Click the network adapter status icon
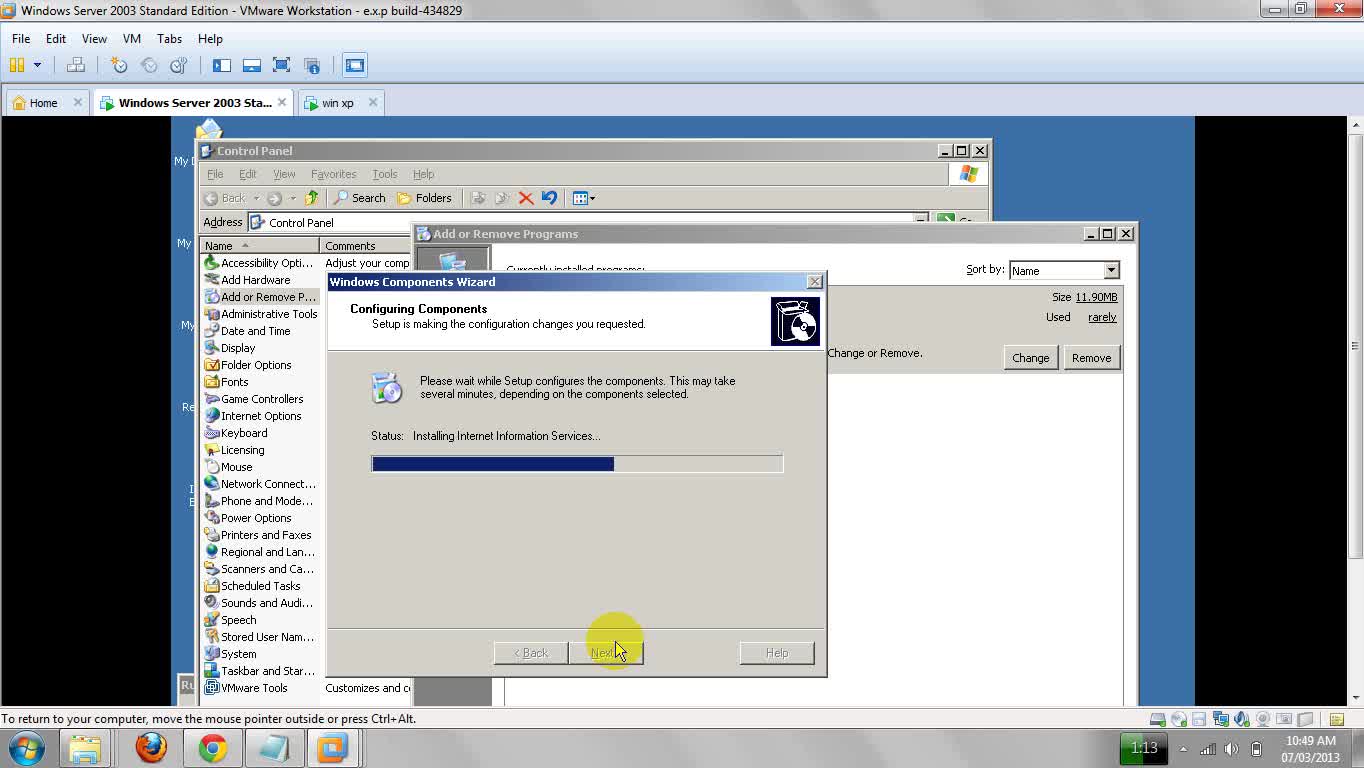 point(1220,719)
